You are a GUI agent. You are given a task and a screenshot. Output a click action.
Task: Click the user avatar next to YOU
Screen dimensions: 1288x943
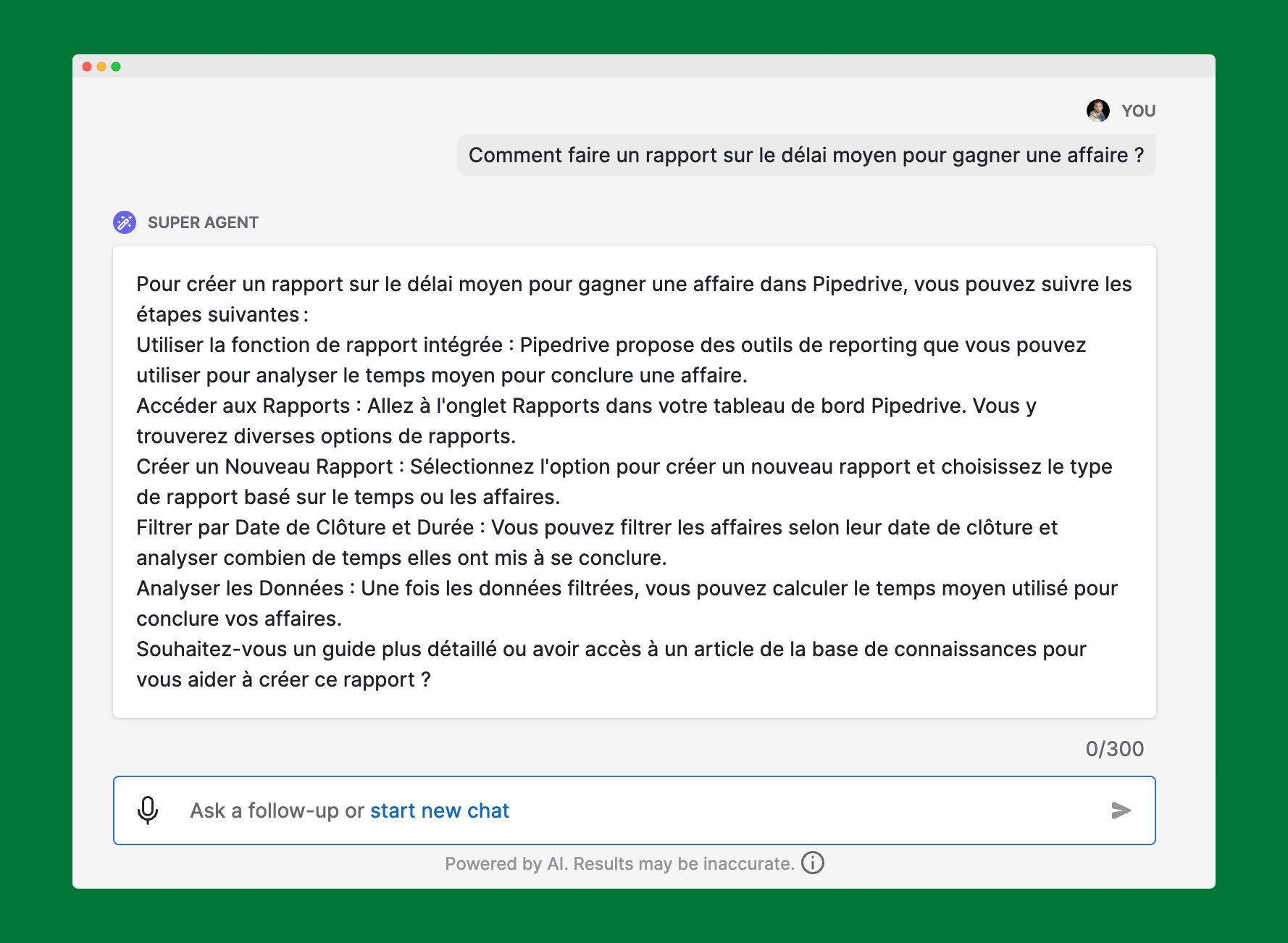click(x=1097, y=111)
